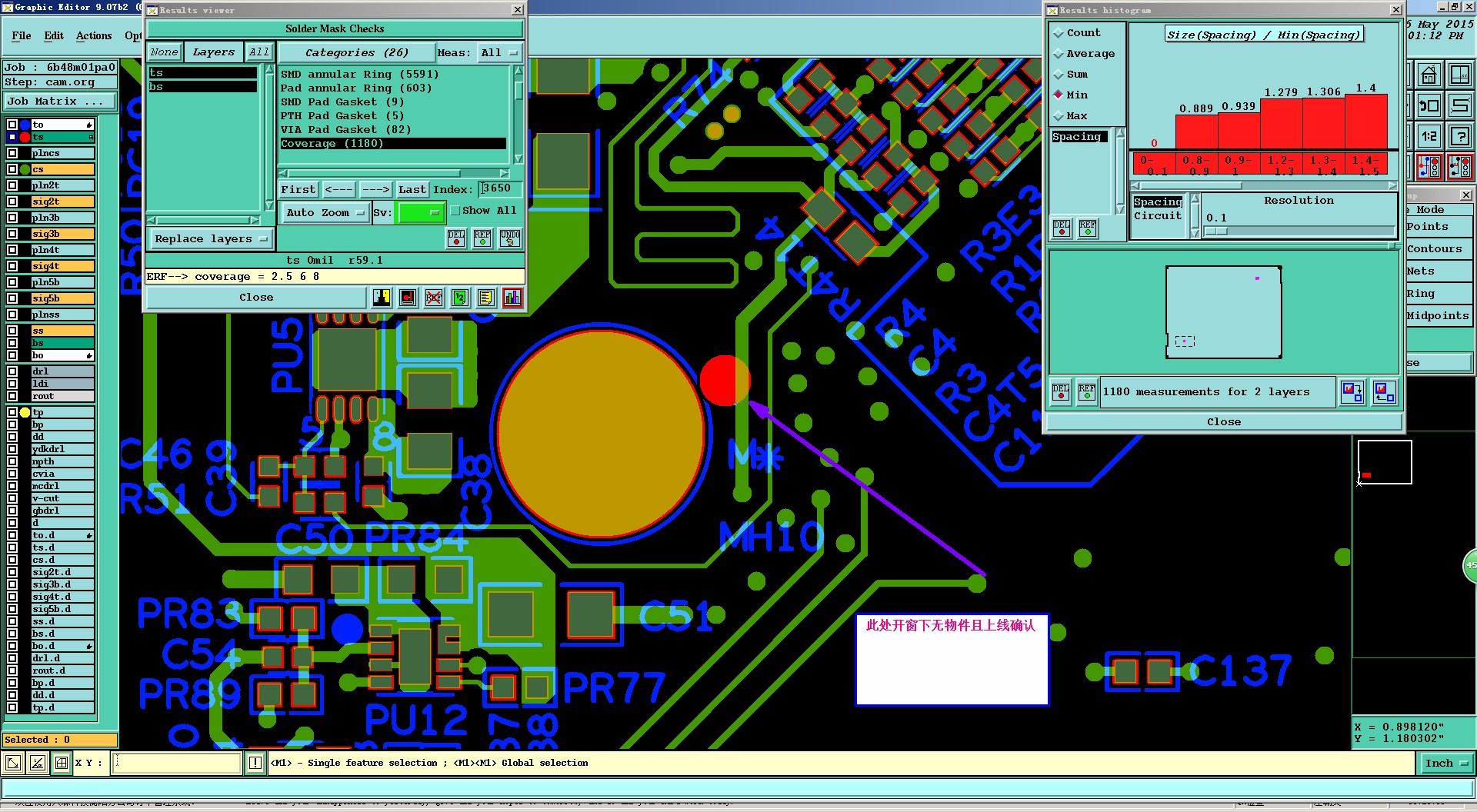This screenshot has width=1477, height=812.
Task: Click the histogram horizontal scrollbar
Action: tap(1263, 185)
